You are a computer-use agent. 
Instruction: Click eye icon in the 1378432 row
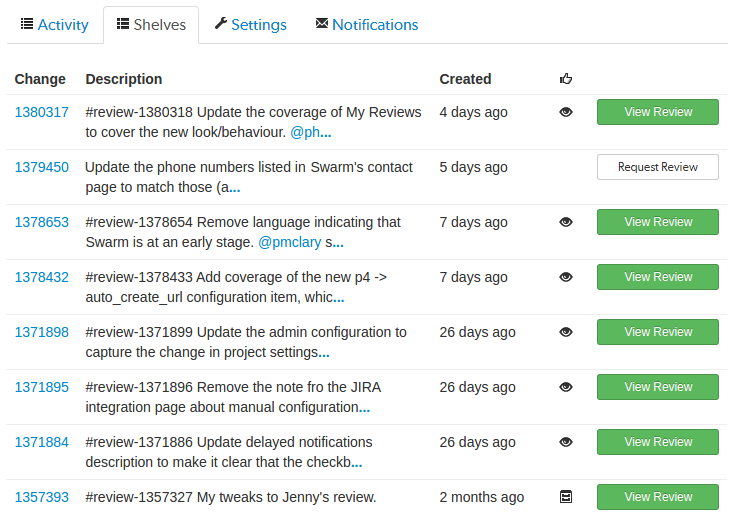click(566, 277)
